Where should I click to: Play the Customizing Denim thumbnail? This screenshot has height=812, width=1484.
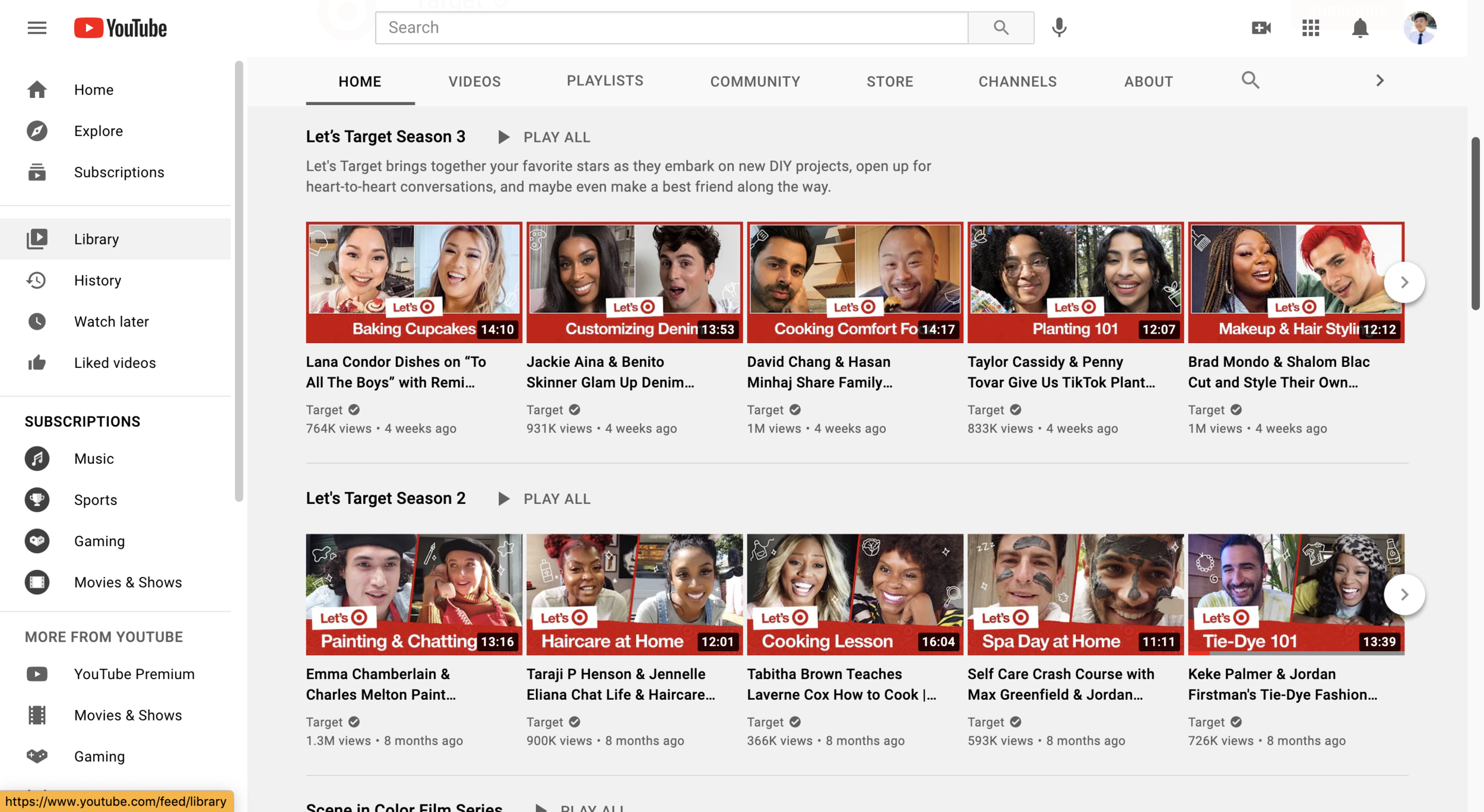pos(635,283)
